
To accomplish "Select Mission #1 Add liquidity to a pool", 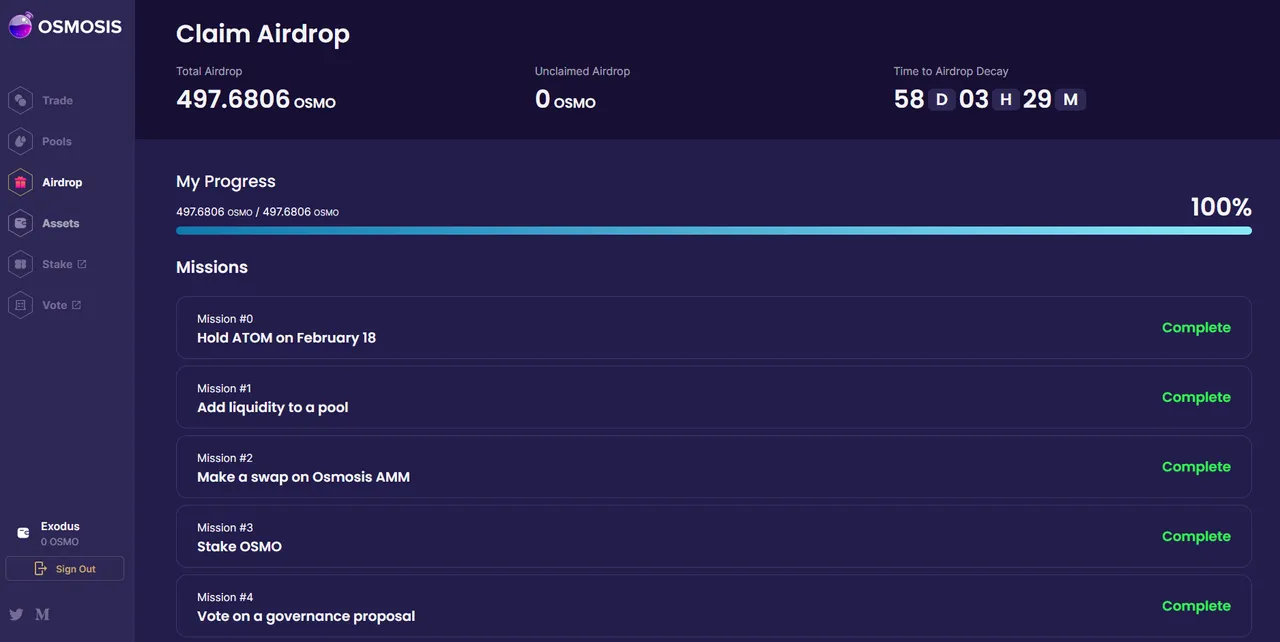I will (714, 397).
